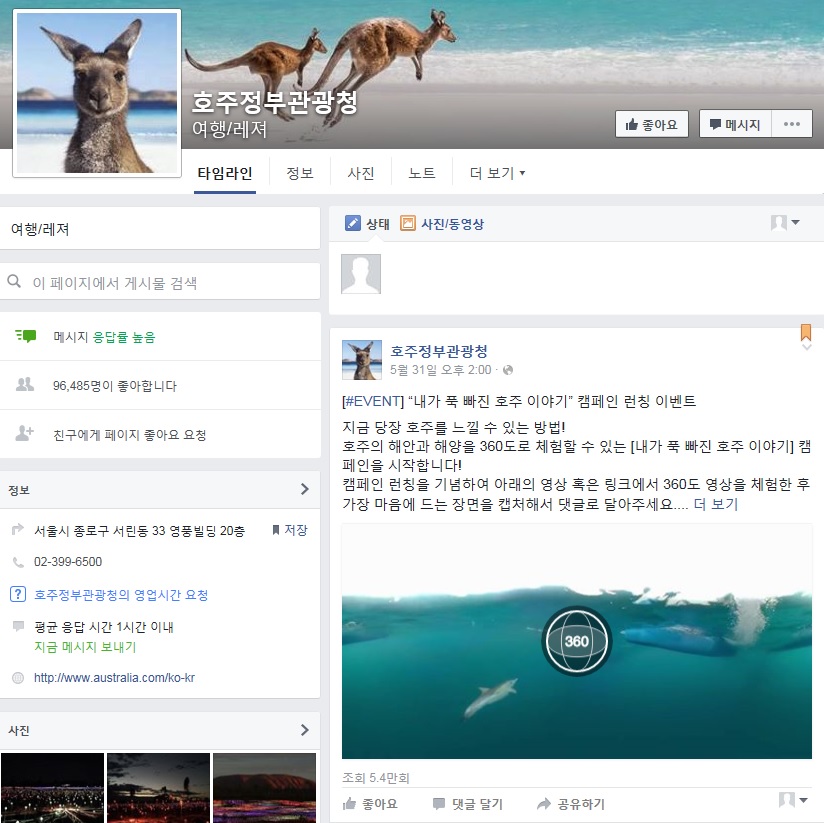Open the composer identity selector dropdown

pyautogui.click(x=785, y=223)
